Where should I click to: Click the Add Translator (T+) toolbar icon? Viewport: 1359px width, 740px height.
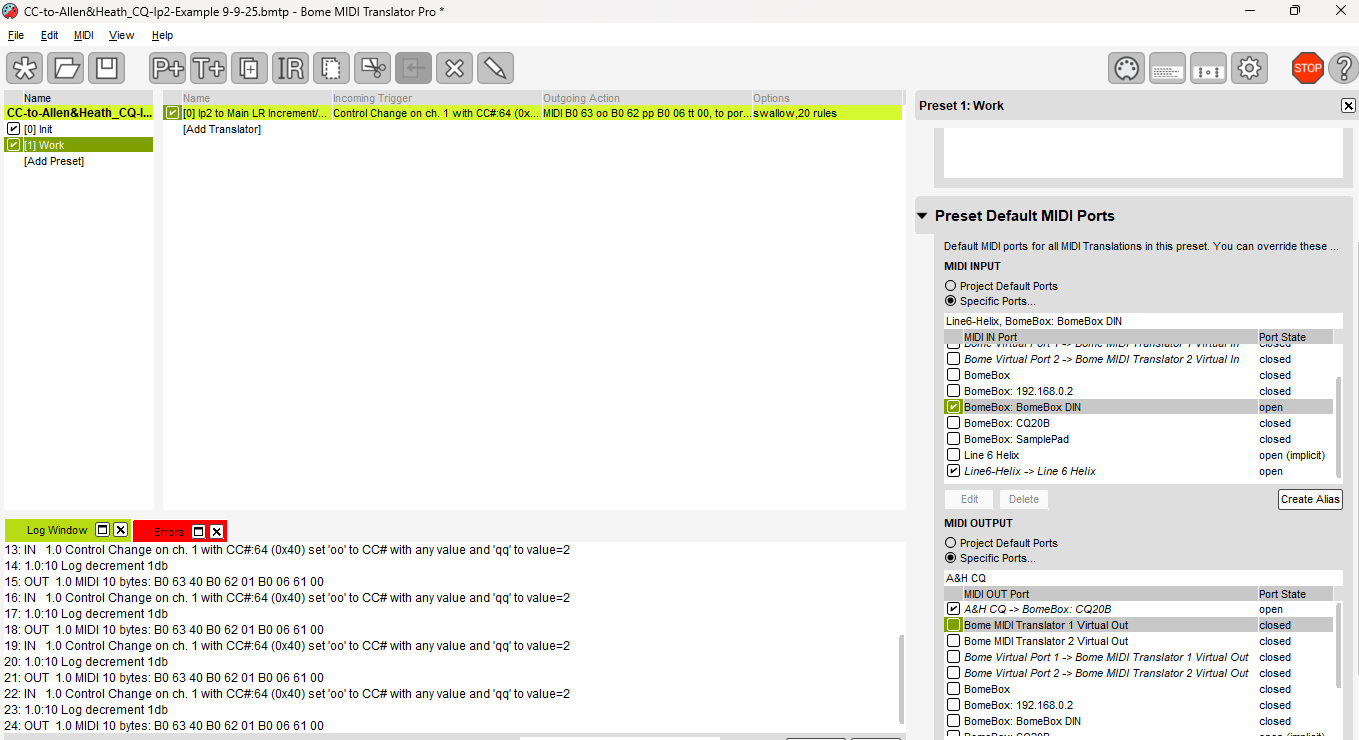[208, 68]
